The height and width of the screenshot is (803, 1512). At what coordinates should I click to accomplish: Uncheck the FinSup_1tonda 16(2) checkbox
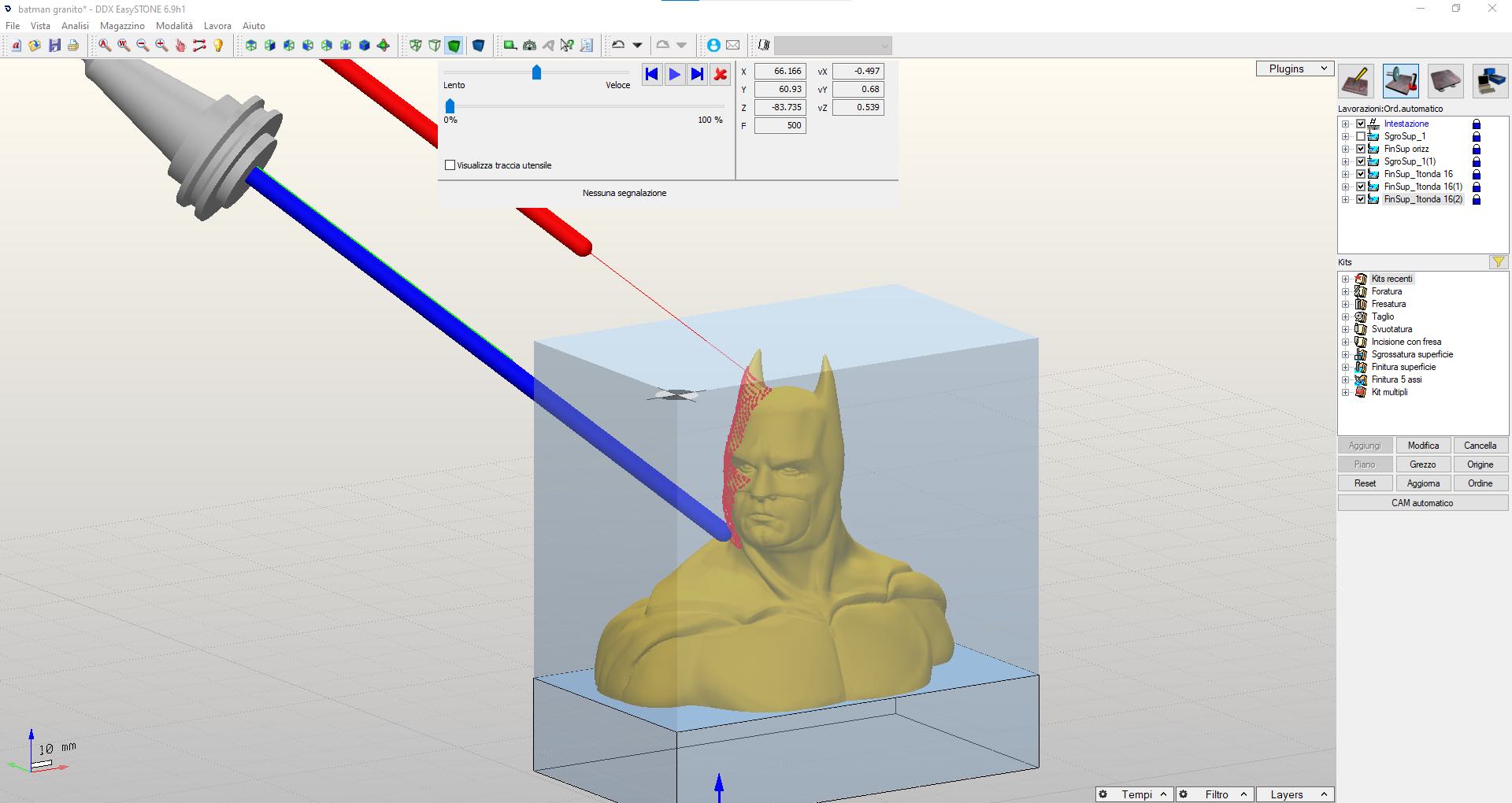click(1361, 199)
